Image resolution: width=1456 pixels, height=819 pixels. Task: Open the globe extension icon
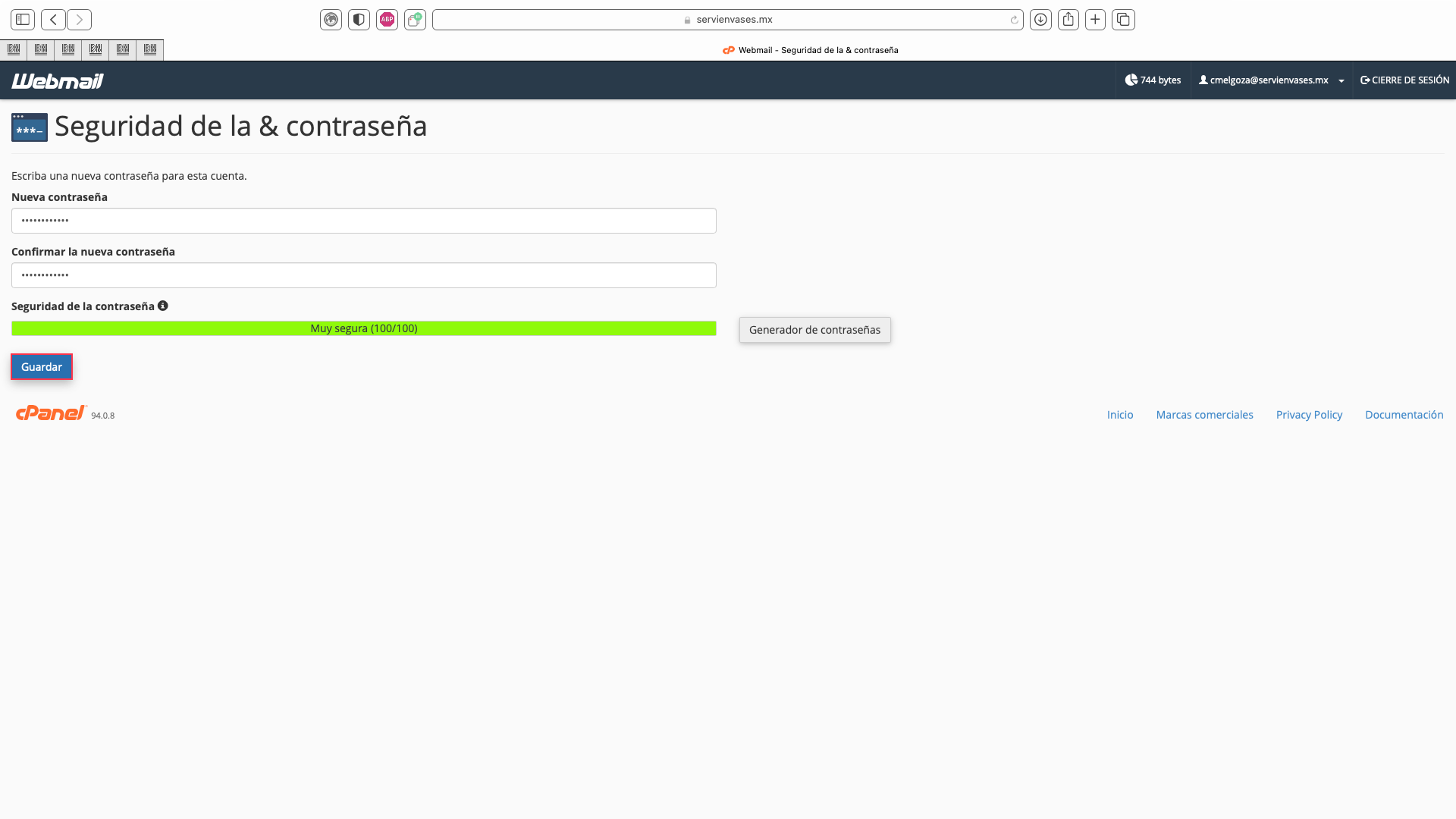[331, 20]
